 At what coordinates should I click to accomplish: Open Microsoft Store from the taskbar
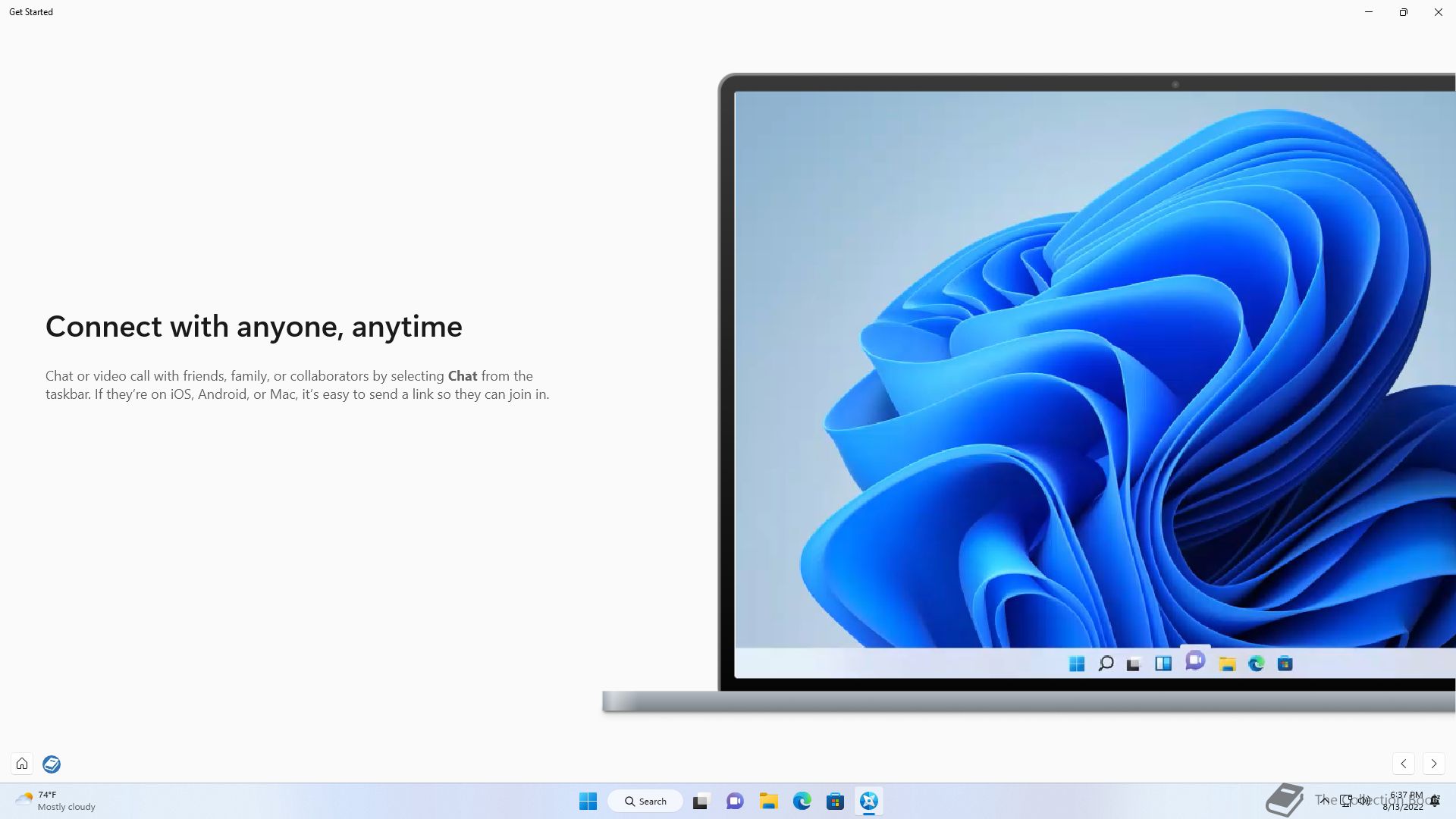[835, 801]
